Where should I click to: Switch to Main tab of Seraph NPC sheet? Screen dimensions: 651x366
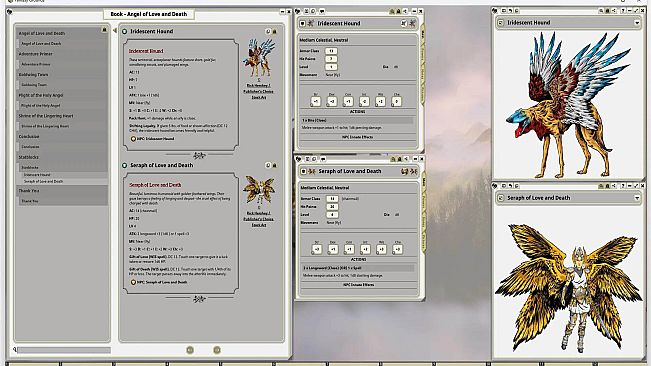pos(423,181)
